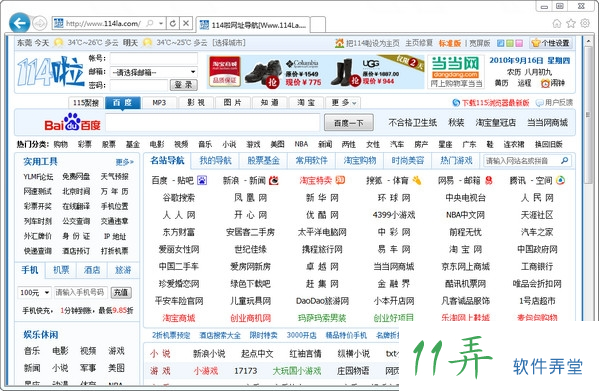The width and height of the screenshot is (599, 391).
Task: Stop loading with the X icon in address bar
Action: pos(186,24)
